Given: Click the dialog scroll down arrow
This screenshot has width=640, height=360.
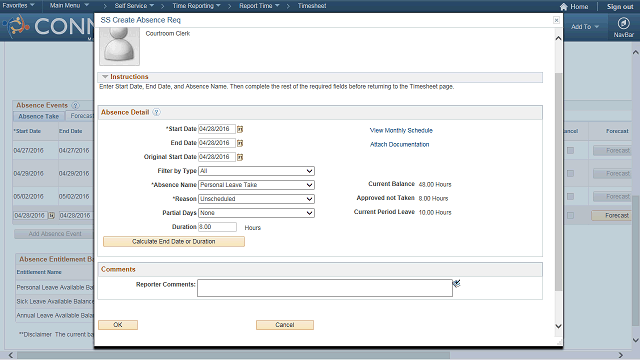Looking at the screenshot, I should (x=558, y=326).
